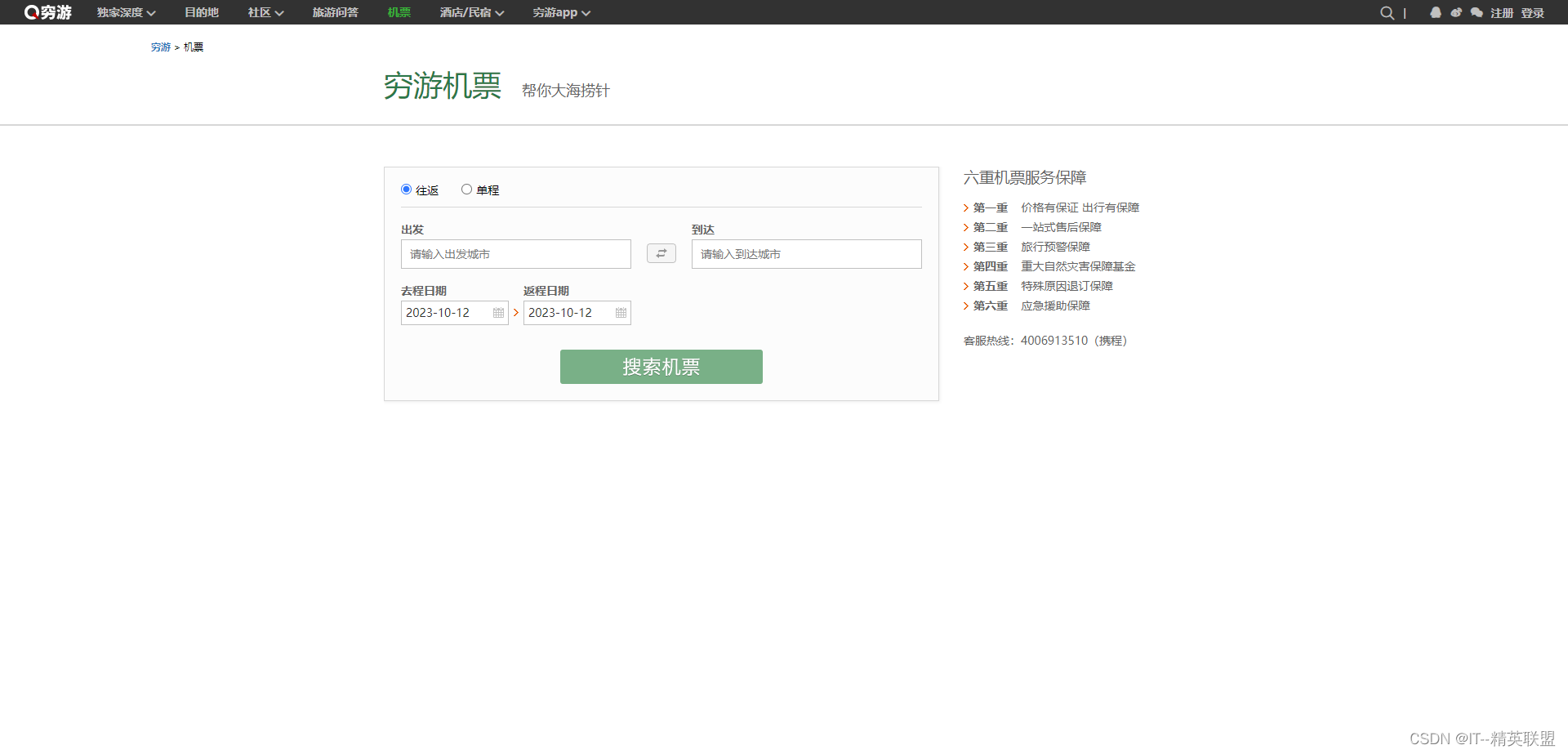Open the 目的地 menu item
The height and width of the screenshot is (754, 1568).
click(x=201, y=12)
